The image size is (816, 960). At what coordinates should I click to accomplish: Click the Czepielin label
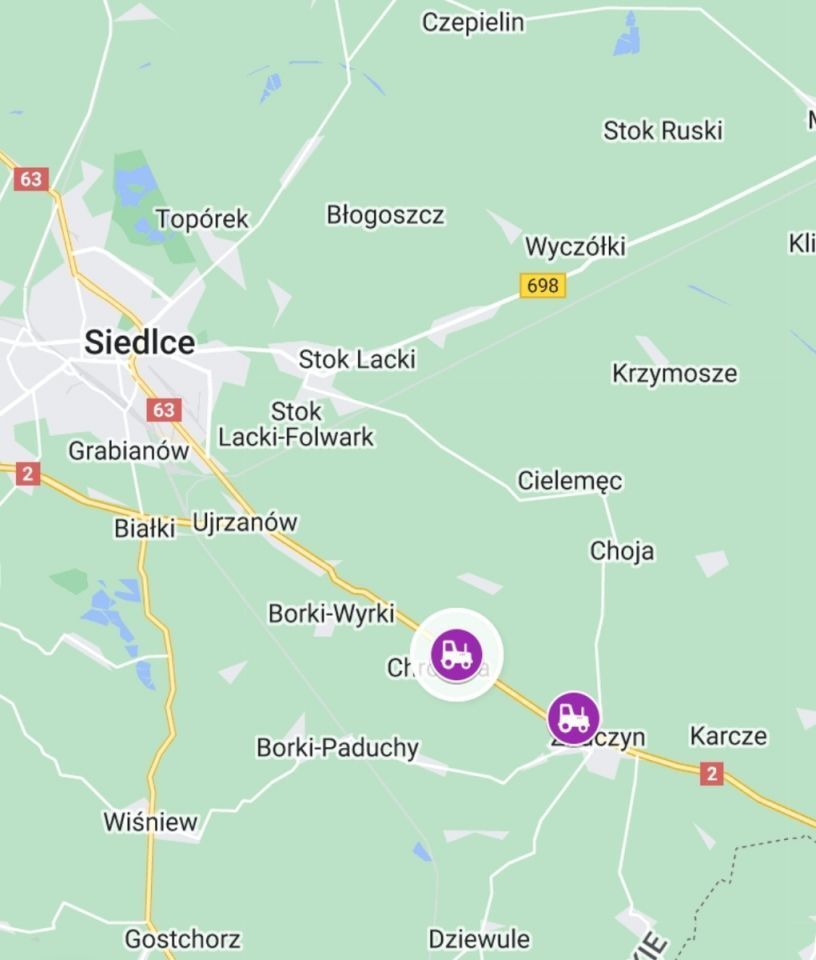point(473,23)
